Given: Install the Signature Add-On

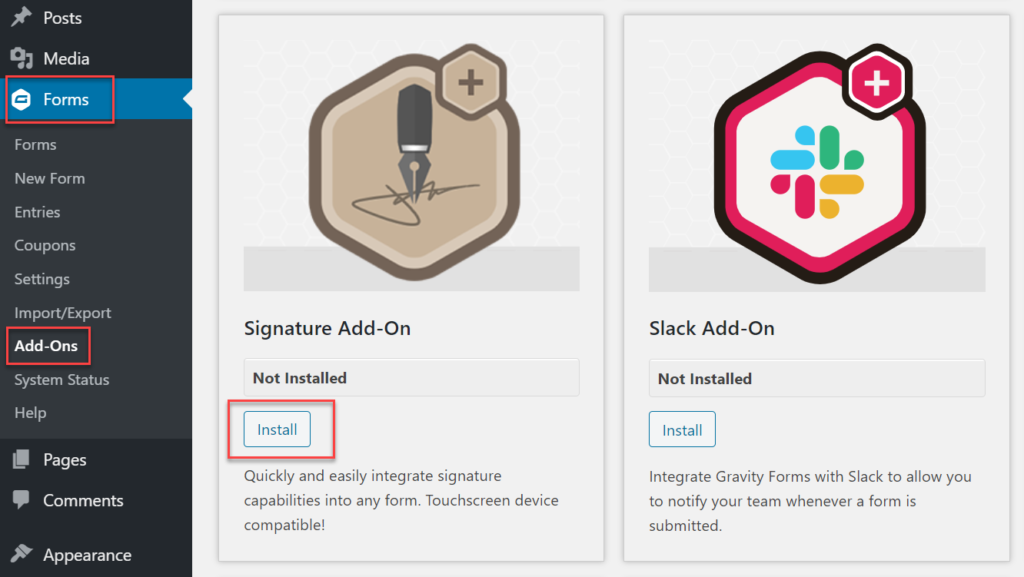Looking at the screenshot, I should (277, 429).
